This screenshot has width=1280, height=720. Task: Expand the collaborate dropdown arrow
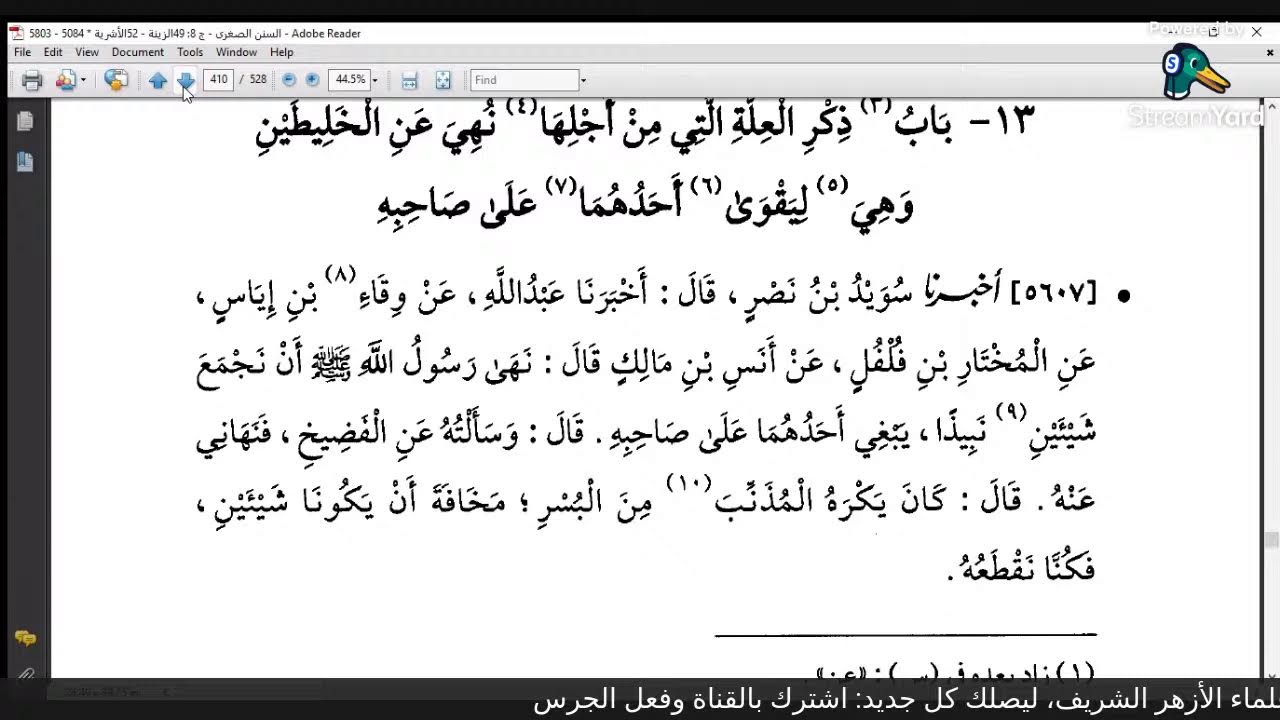coord(83,80)
